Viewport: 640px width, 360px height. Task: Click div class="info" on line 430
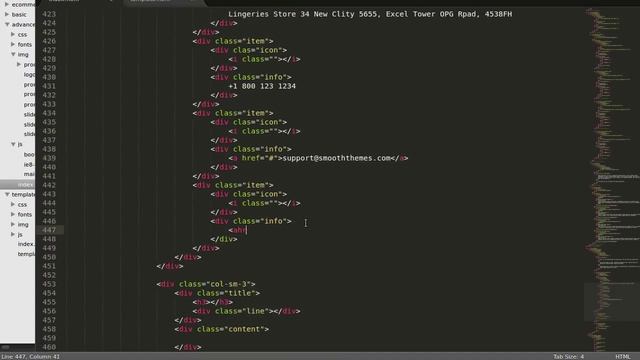pyautogui.click(x=251, y=77)
